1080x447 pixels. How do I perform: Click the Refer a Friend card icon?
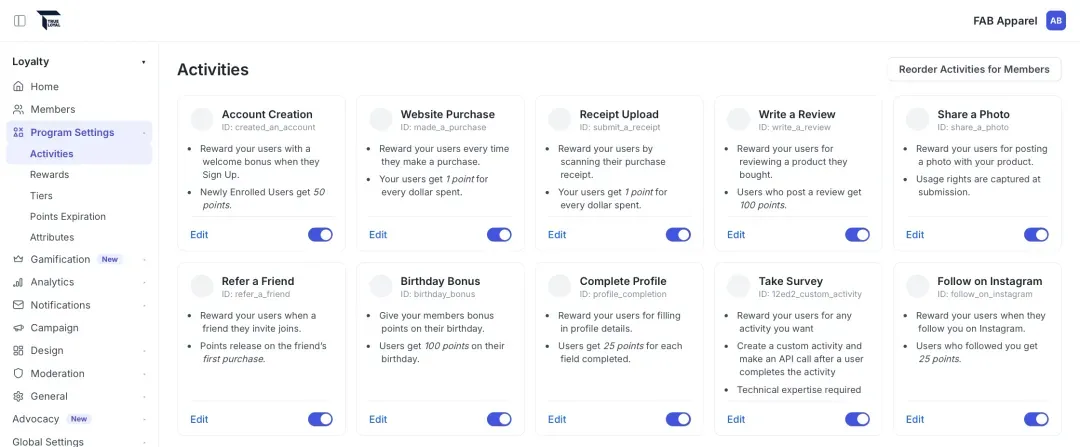[202, 286]
